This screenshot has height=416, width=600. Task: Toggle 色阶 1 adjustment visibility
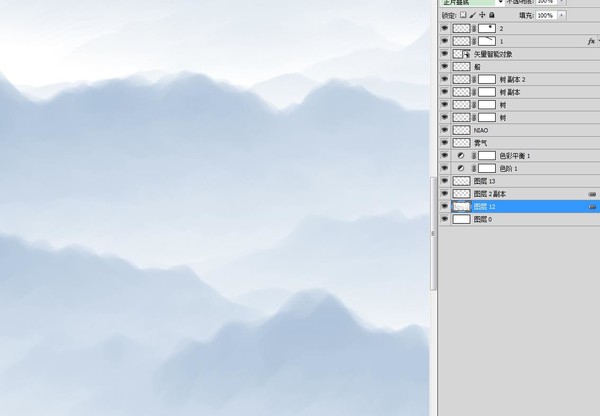[x=444, y=168]
